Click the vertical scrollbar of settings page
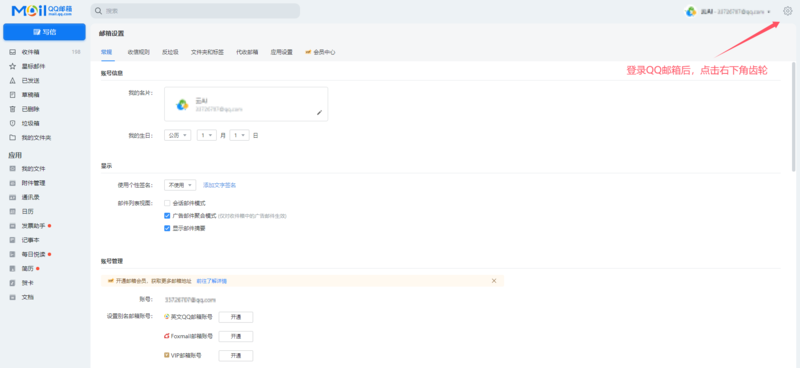This screenshot has width=800, height=368. 793,117
